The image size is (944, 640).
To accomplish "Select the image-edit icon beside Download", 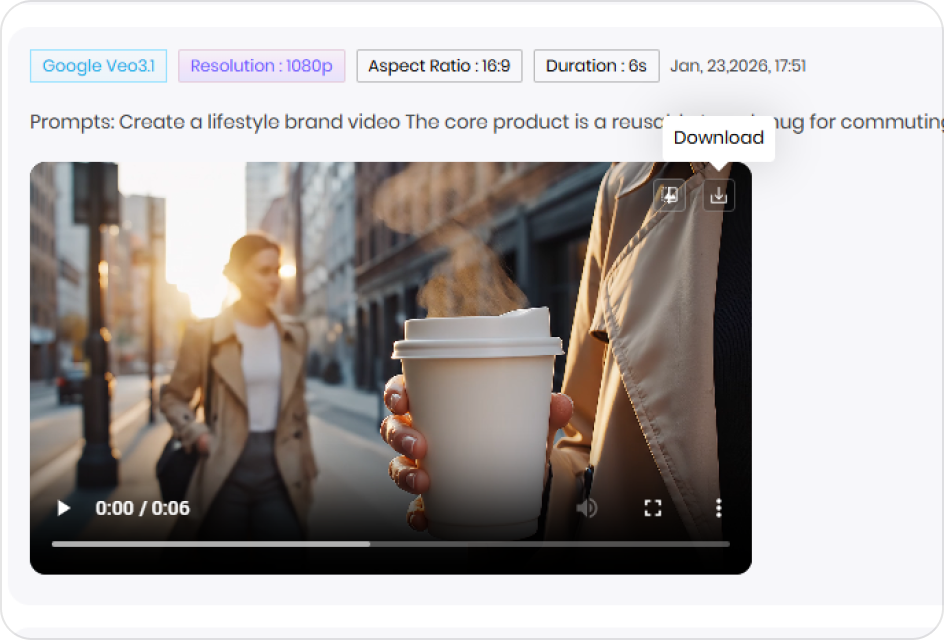I will (671, 196).
